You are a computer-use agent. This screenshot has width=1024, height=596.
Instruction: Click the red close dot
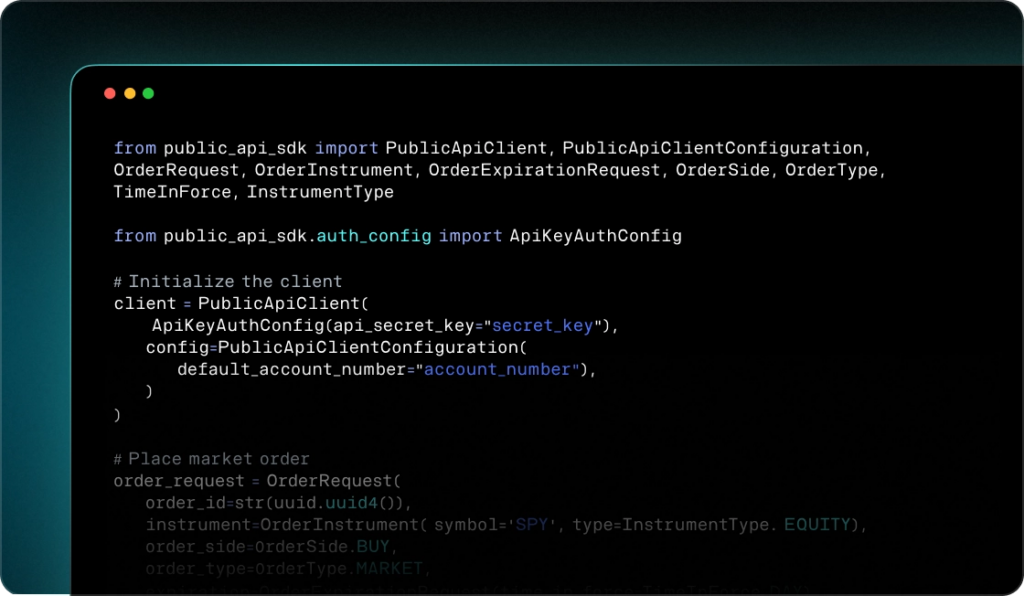(110, 93)
